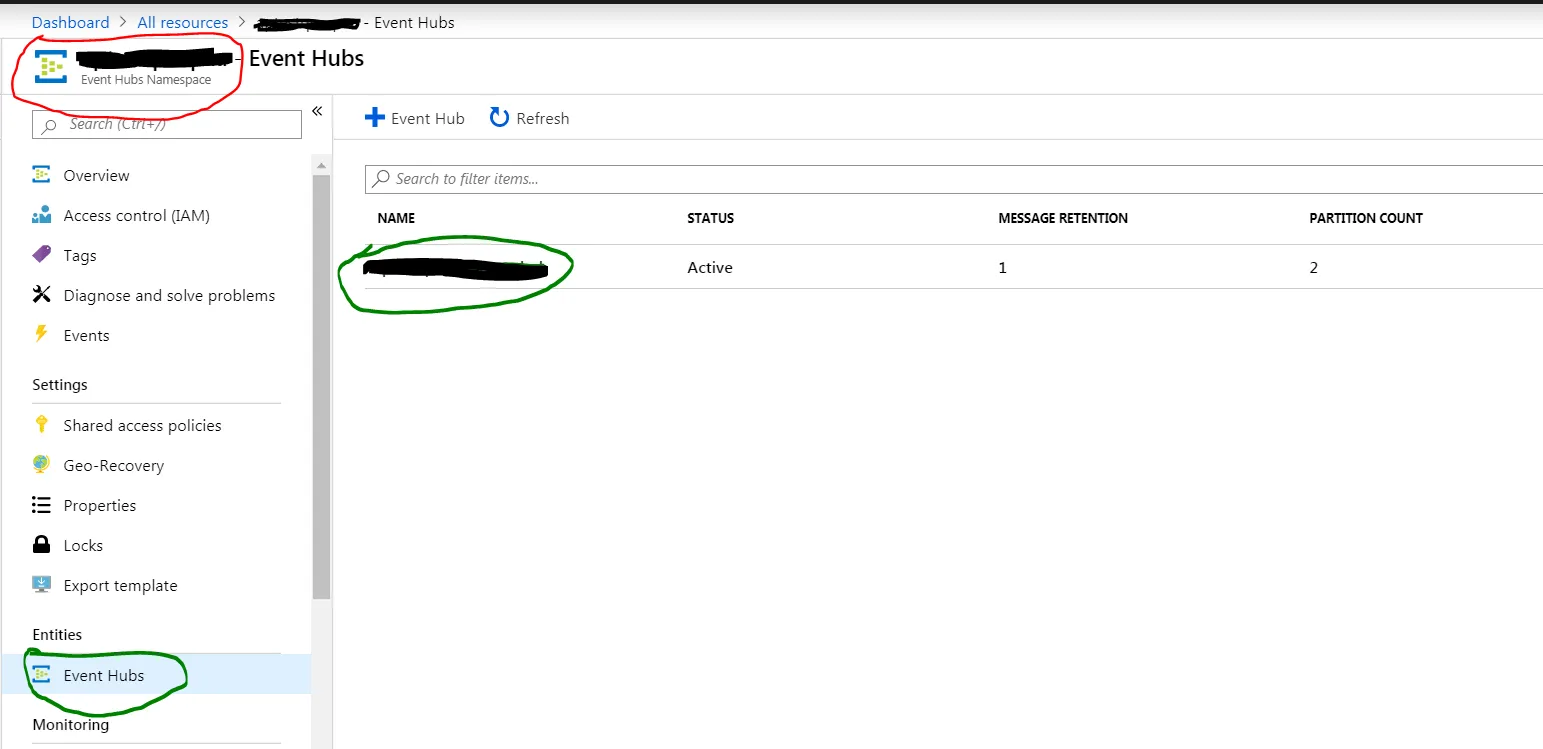The image size is (1543, 749).
Task: Click the magnifier icon in the filter box
Action: pos(381,179)
